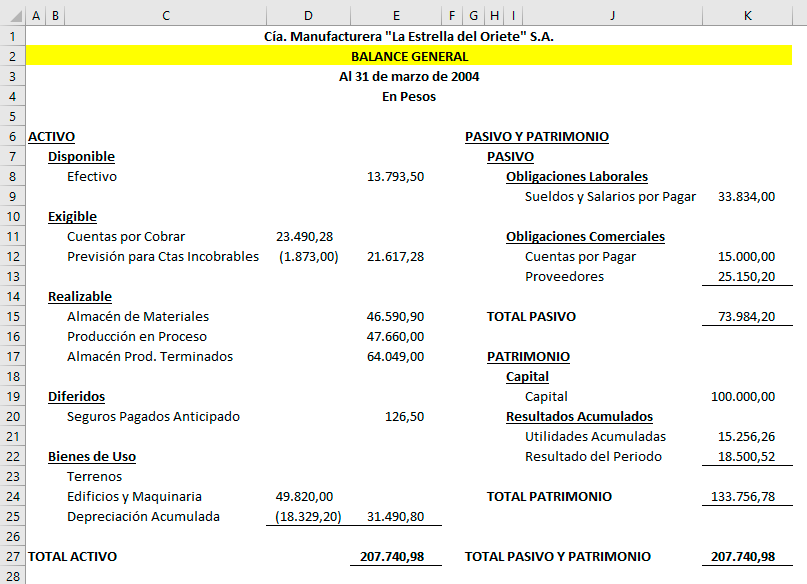Click the Terrenos label
The width and height of the screenshot is (807, 584).
[x=95, y=476]
